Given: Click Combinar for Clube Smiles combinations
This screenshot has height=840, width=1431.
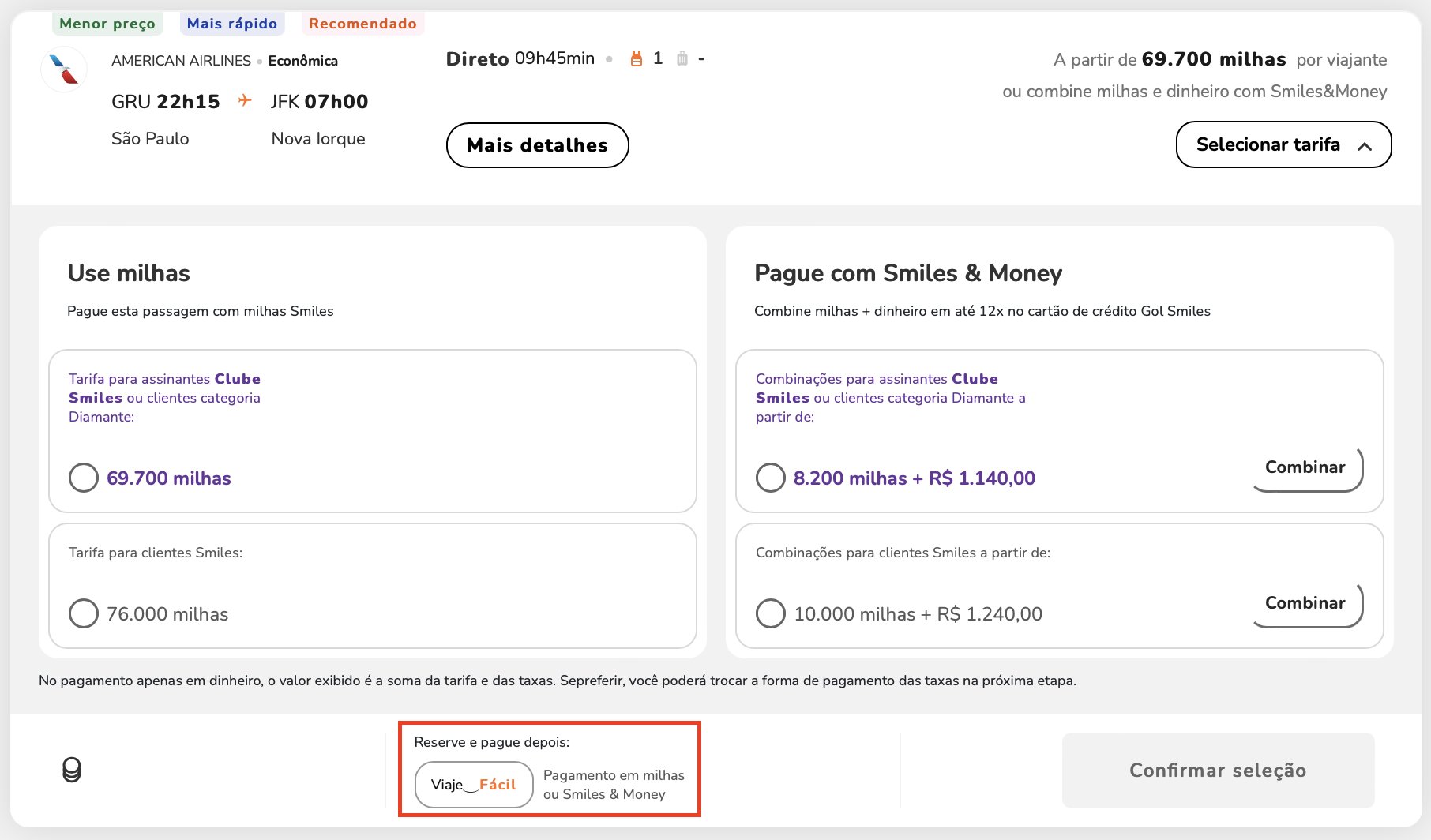Looking at the screenshot, I should pos(1308,468).
